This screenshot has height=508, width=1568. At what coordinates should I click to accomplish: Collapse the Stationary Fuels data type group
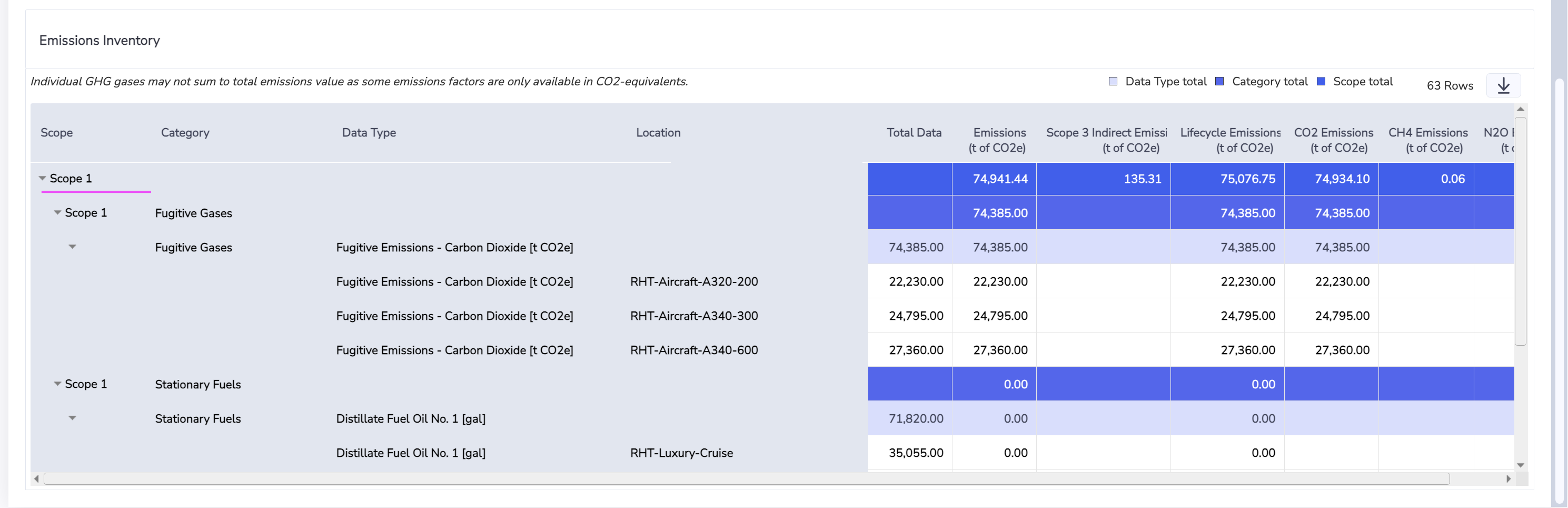point(73,418)
